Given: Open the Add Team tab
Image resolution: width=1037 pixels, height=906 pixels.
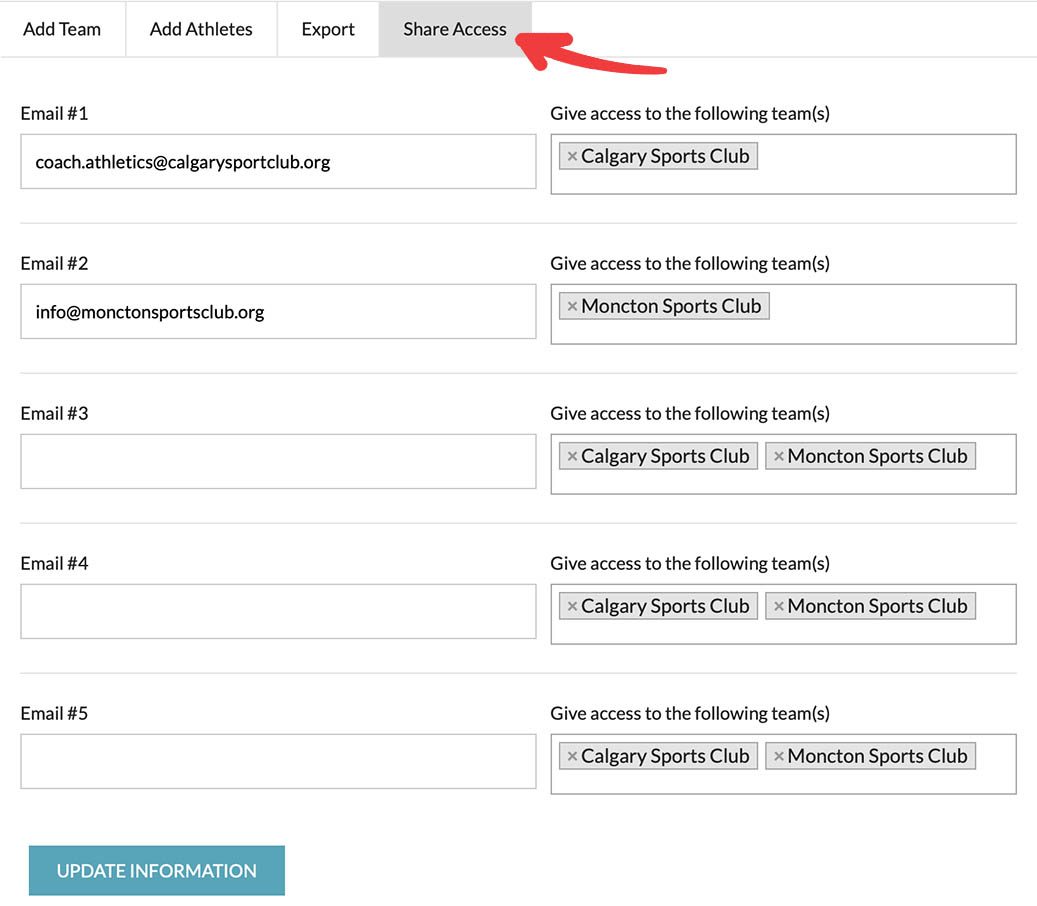Looking at the screenshot, I should (62, 29).
